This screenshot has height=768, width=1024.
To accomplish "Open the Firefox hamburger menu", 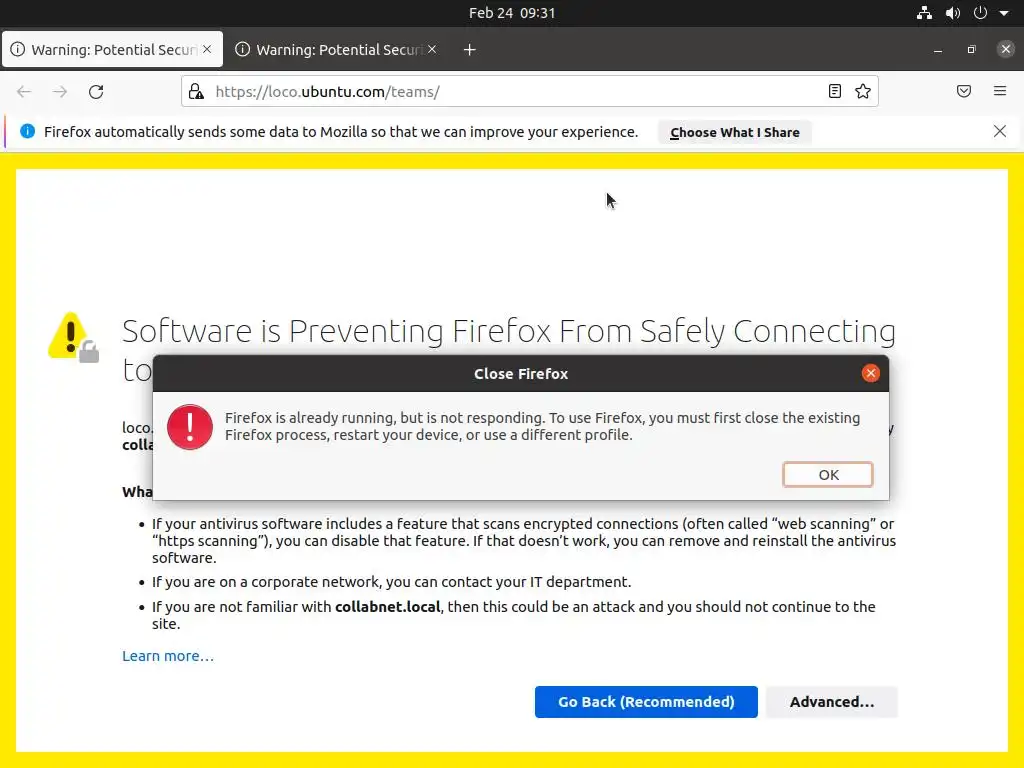I will (1000, 91).
